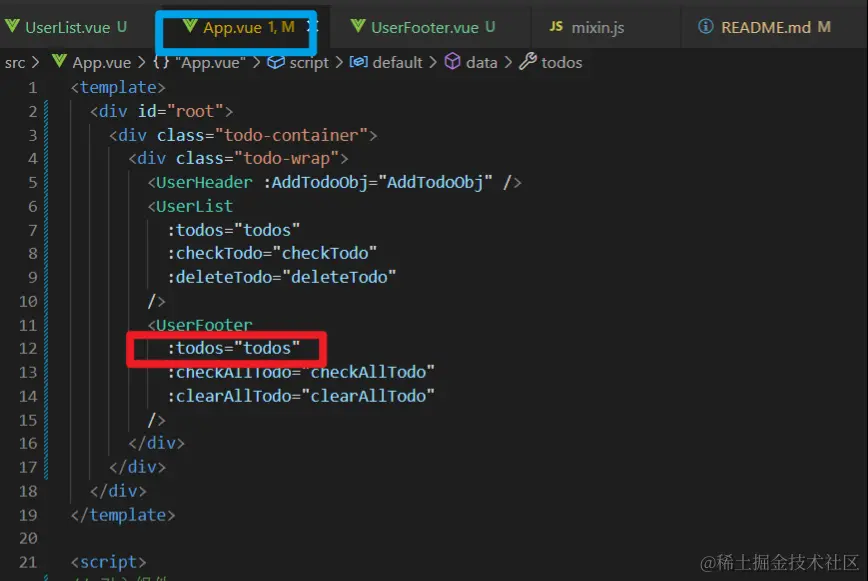Click the UserFooter opening tag

[x=200, y=324]
